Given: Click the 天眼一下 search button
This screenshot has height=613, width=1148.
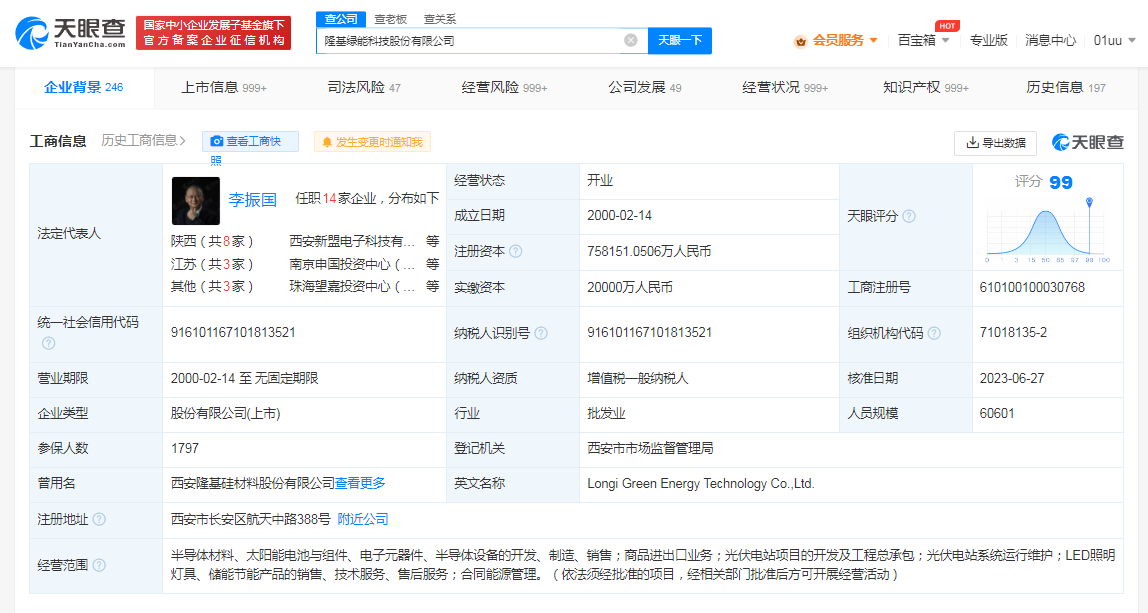Looking at the screenshot, I should click(679, 40).
